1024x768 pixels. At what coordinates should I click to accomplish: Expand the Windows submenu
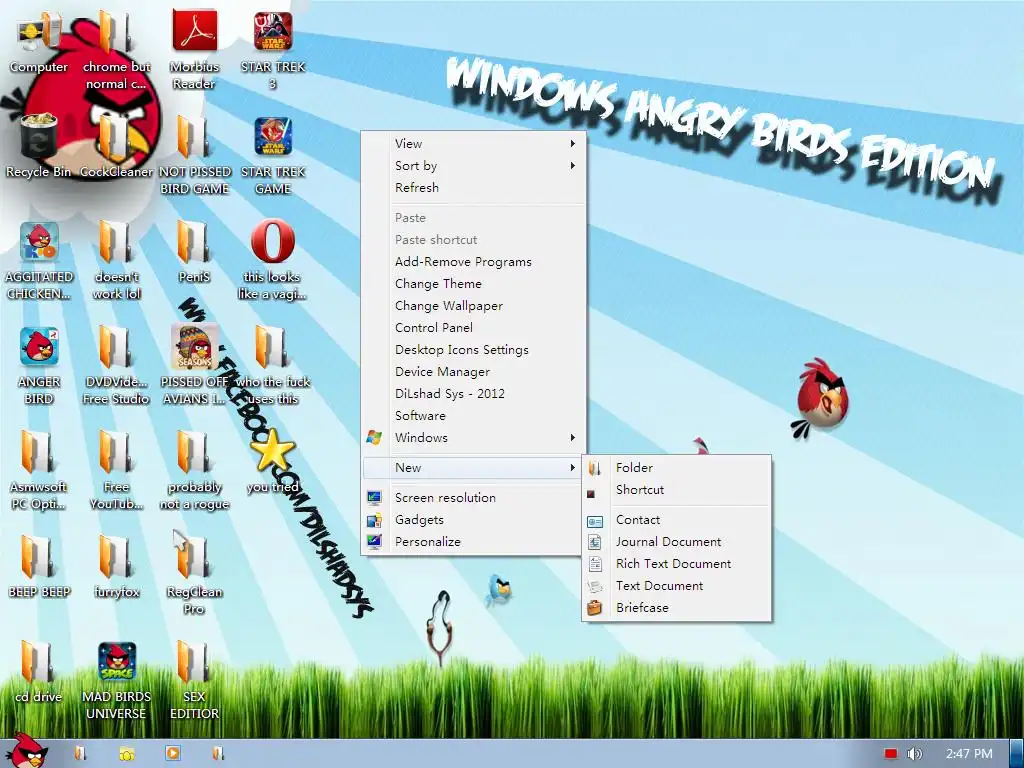pyautogui.click(x=473, y=438)
